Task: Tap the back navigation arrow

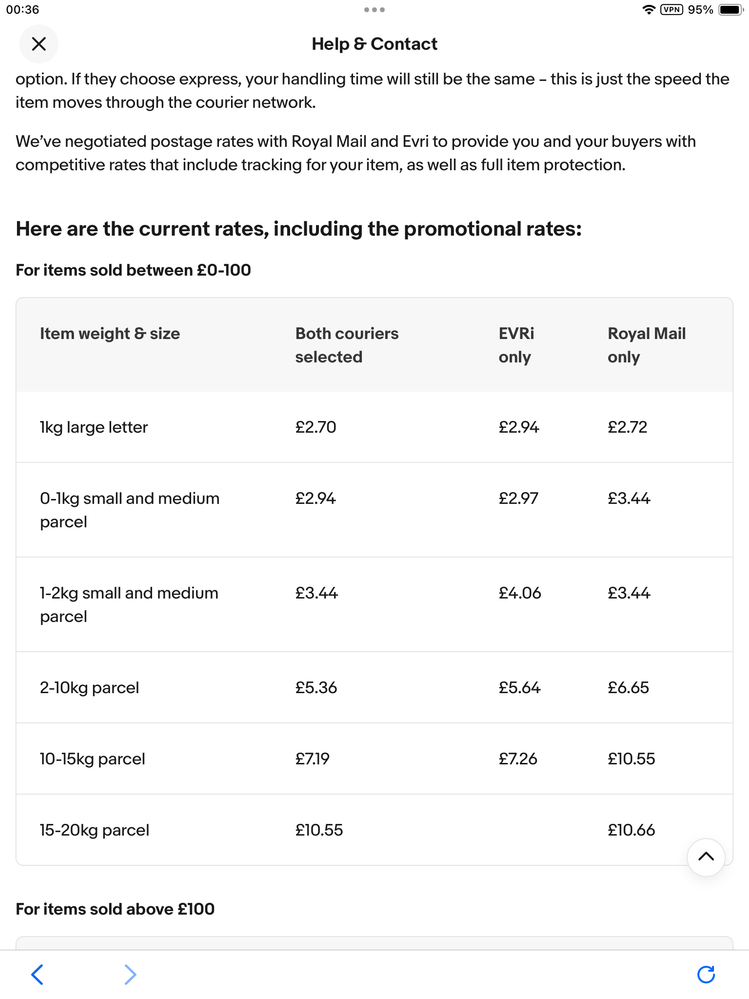Action: (37, 974)
